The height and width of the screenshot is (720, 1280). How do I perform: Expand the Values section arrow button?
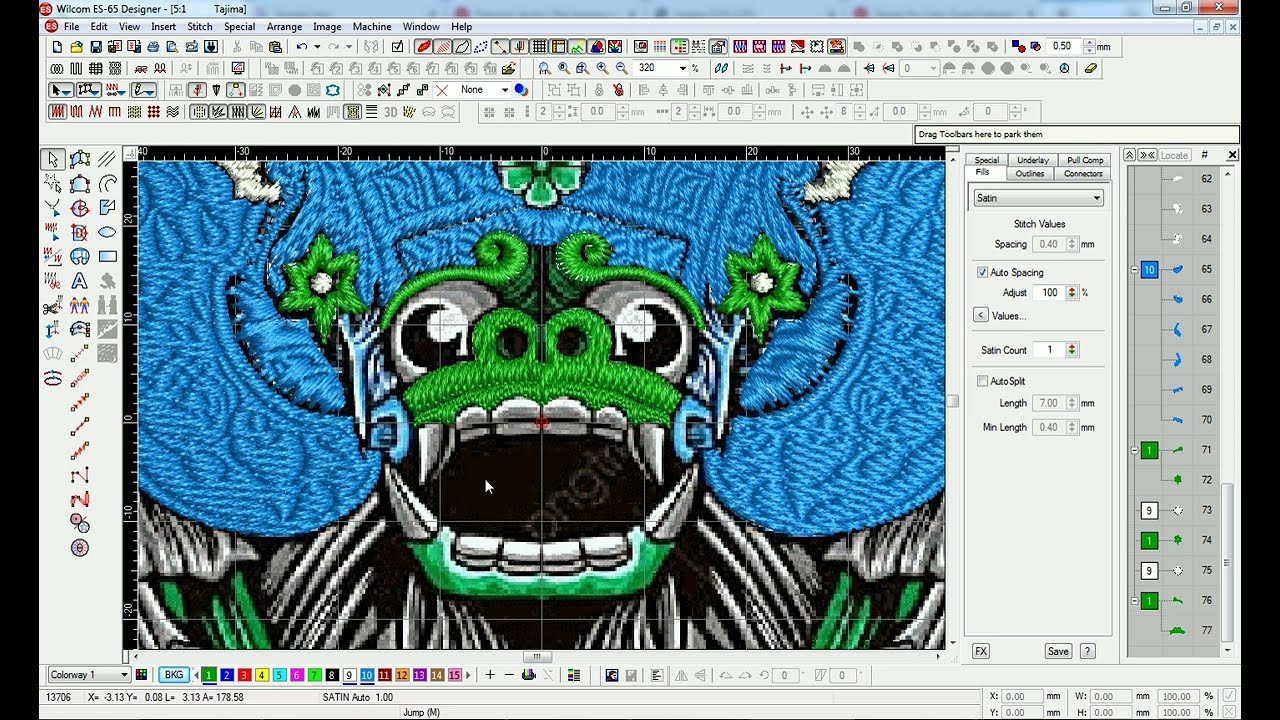[980, 315]
